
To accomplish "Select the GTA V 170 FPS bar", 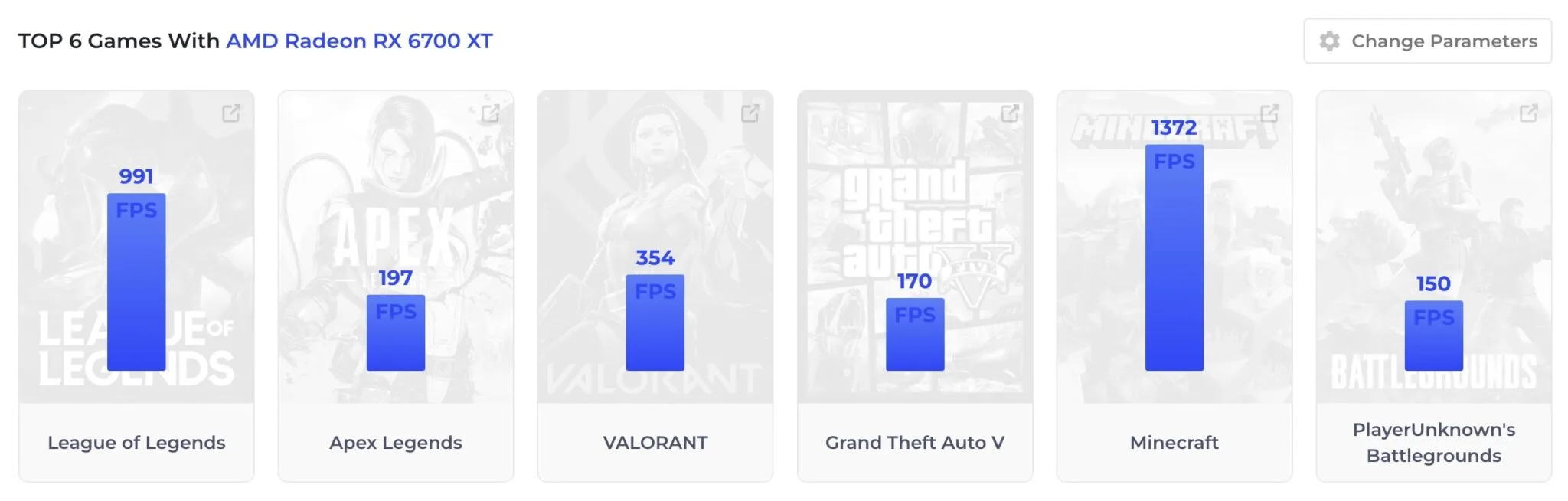I will 915,334.
